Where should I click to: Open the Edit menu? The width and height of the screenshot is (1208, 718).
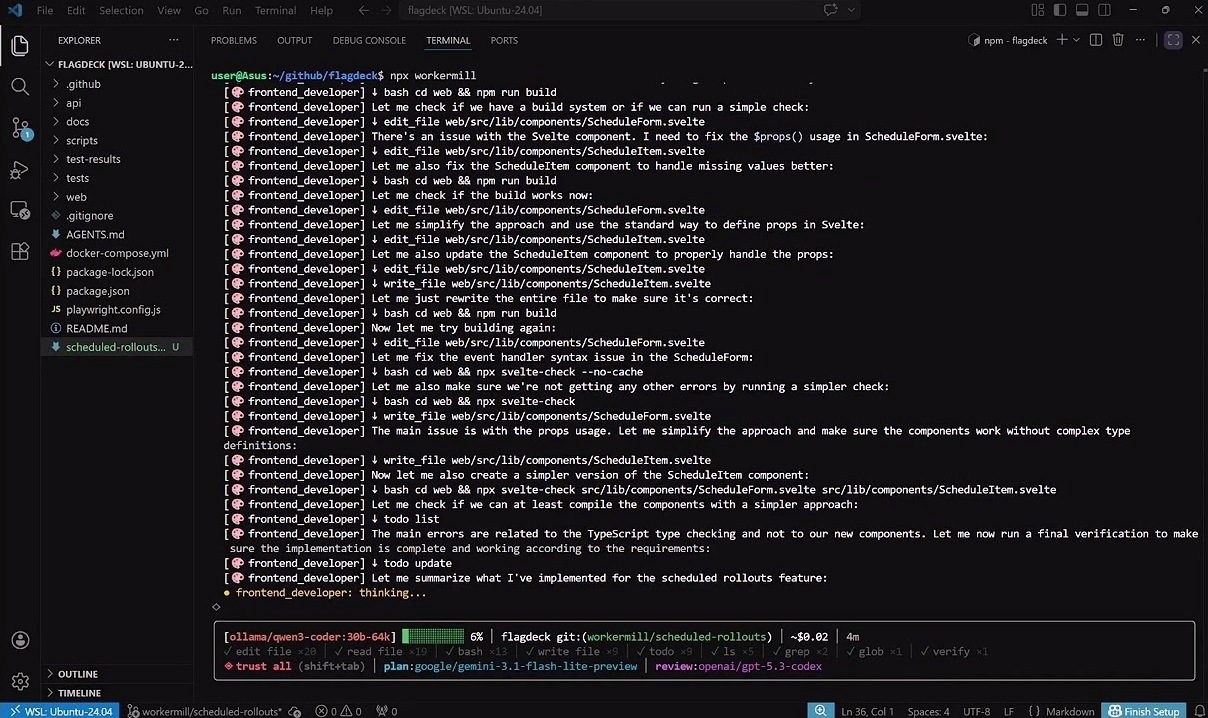76,10
